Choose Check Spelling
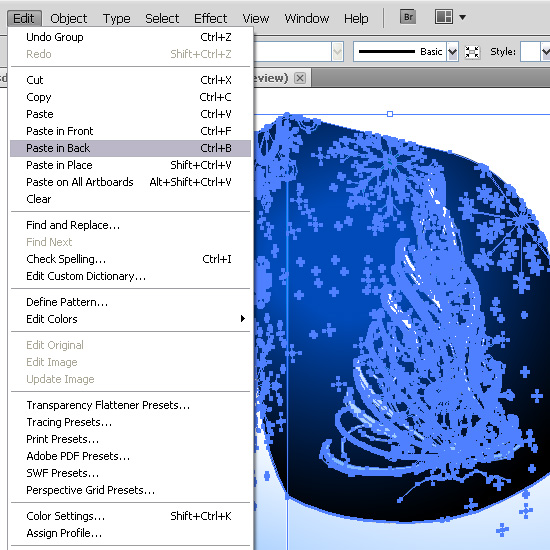The image size is (550, 550). (130, 259)
